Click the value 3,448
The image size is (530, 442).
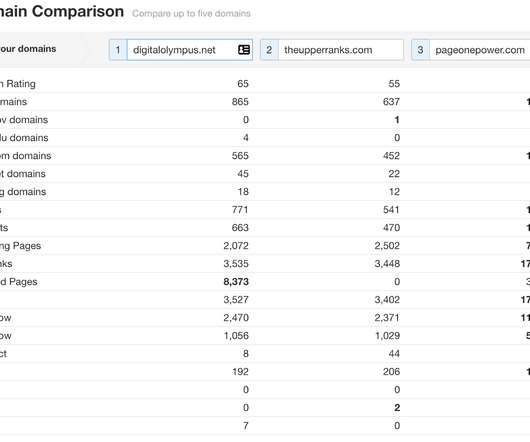tap(387, 264)
